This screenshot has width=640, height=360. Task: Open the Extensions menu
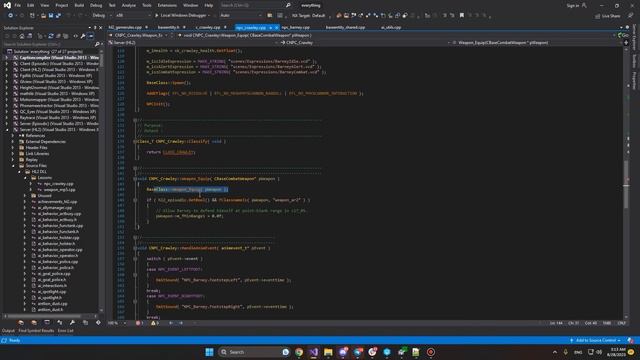coord(167,6)
